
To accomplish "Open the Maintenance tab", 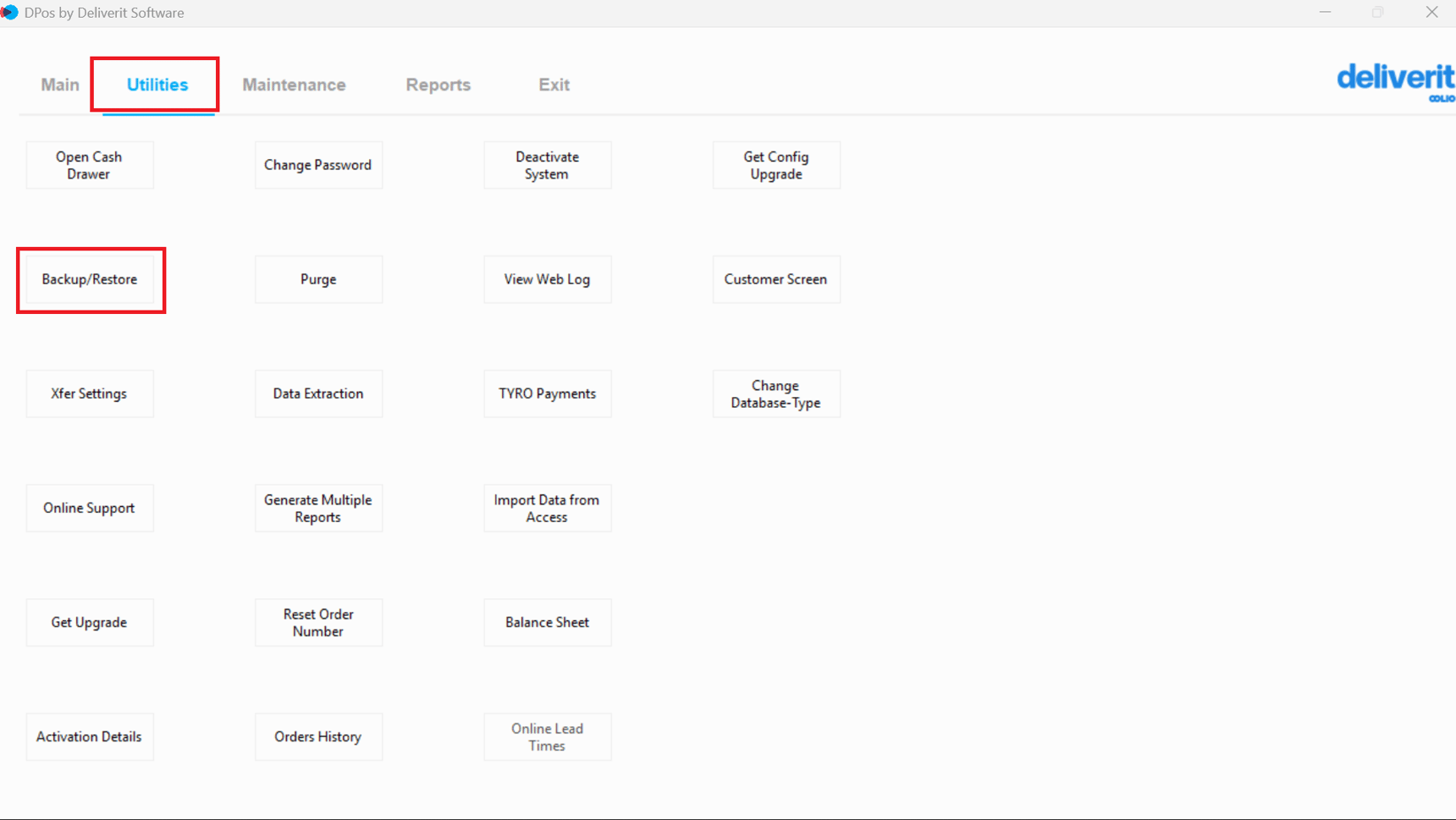I will coord(294,85).
